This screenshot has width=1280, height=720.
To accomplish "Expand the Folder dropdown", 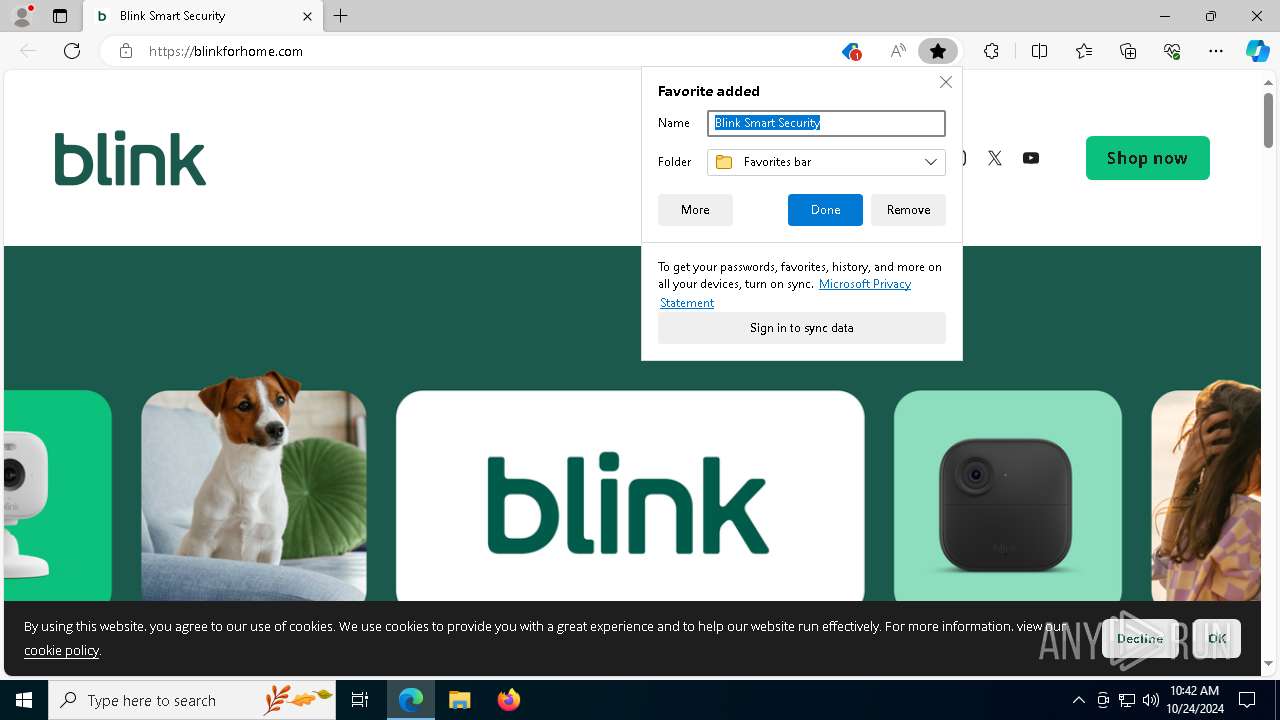I will coord(826,162).
